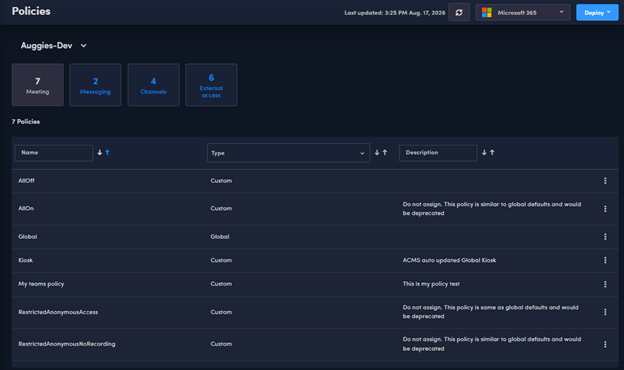
Task: Open more options for Kiosk policy
Action: (x=605, y=260)
